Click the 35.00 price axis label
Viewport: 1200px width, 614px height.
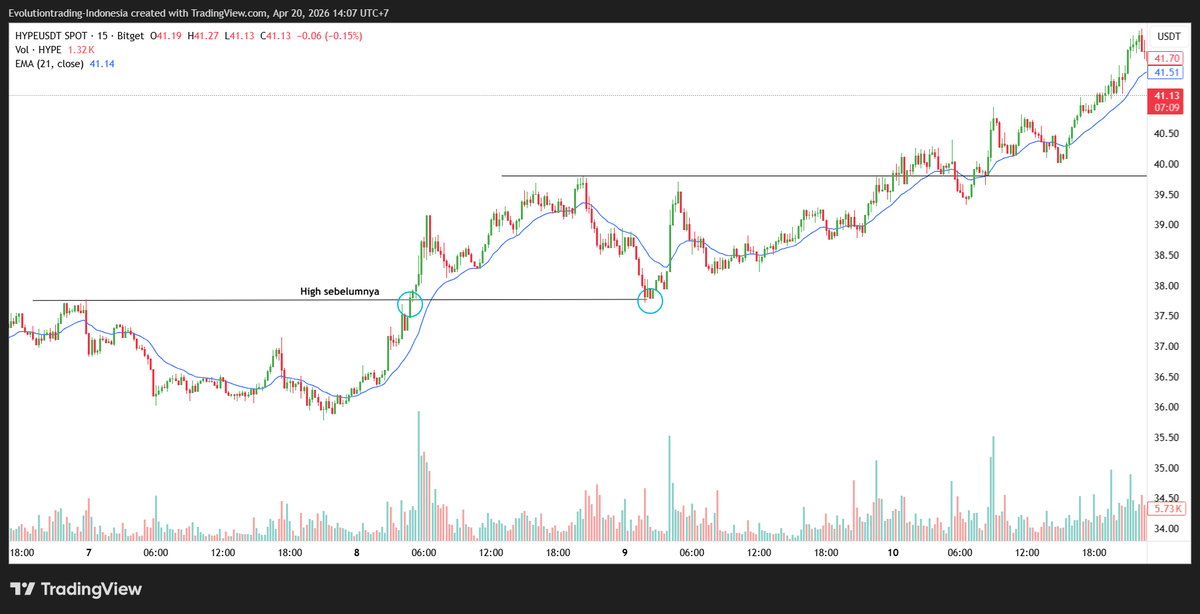tap(1166, 468)
